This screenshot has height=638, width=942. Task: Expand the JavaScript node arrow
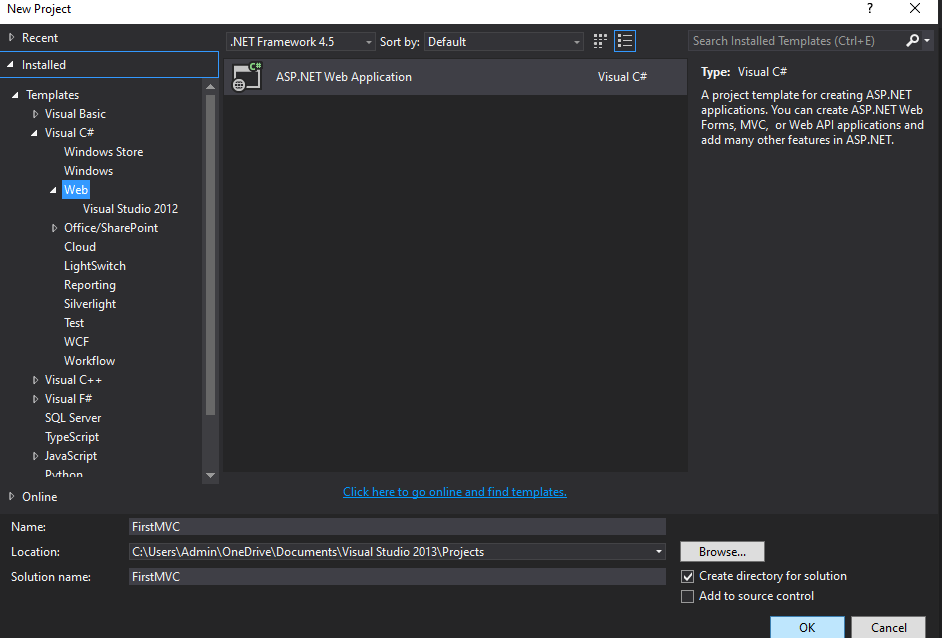click(35, 456)
